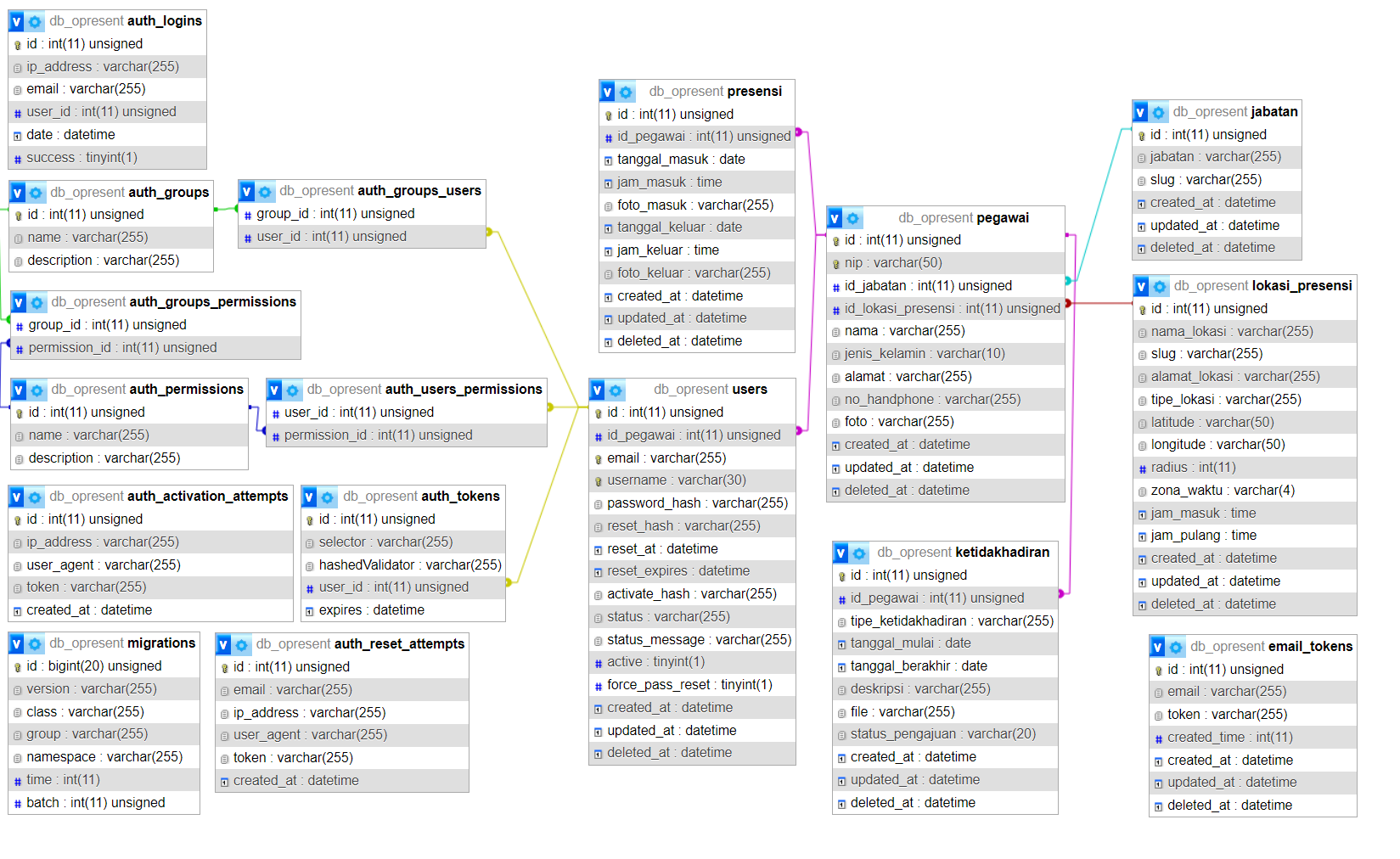Click primary key icon of users id column
Image resolution: width=1400 pixels, height=859 pixels.
coord(599,413)
